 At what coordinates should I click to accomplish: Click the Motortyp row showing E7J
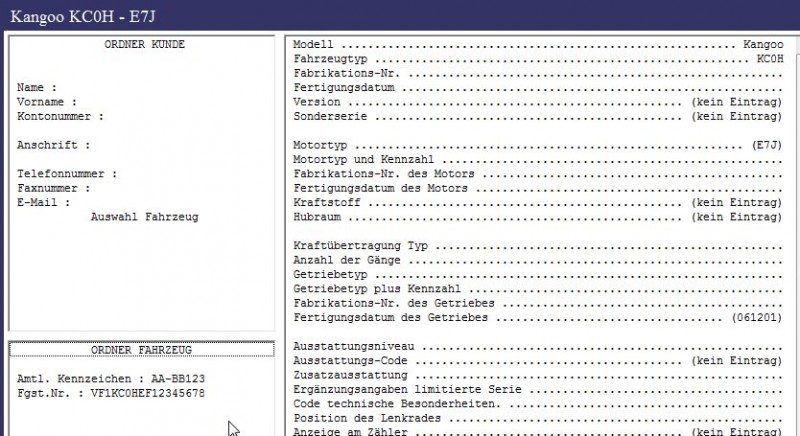pos(538,145)
